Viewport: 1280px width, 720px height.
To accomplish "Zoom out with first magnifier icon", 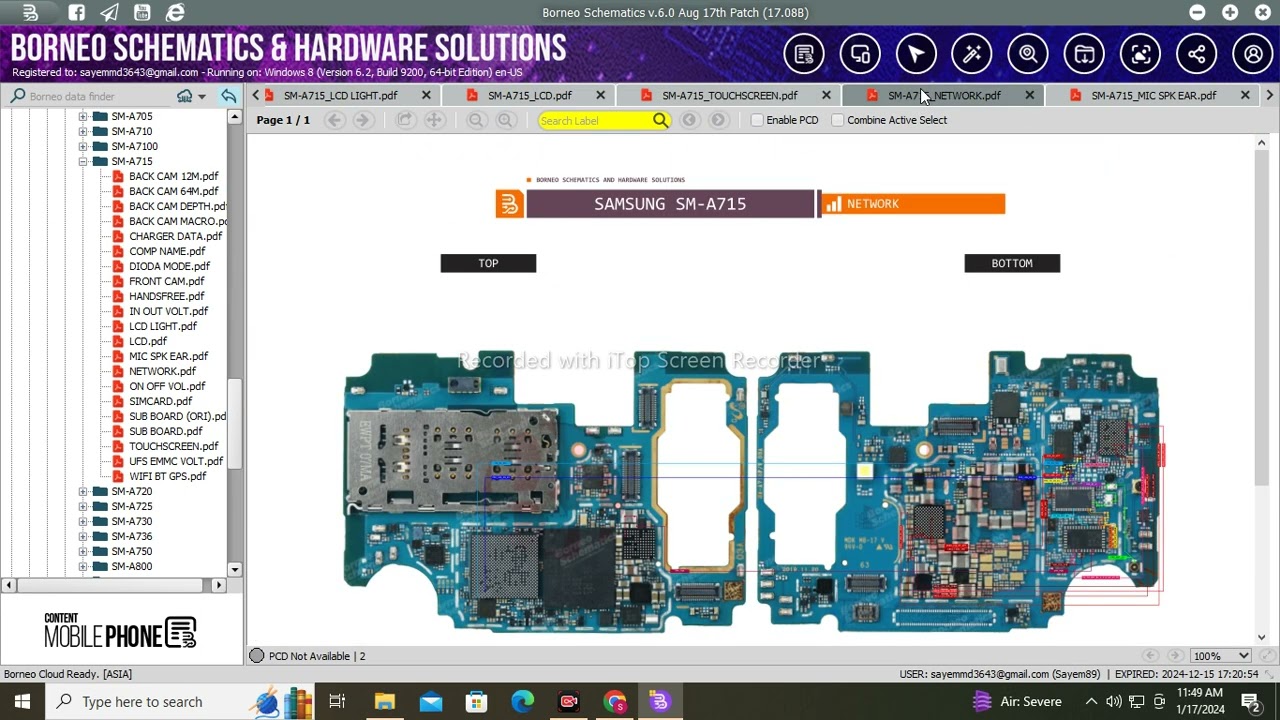I will click(476, 120).
